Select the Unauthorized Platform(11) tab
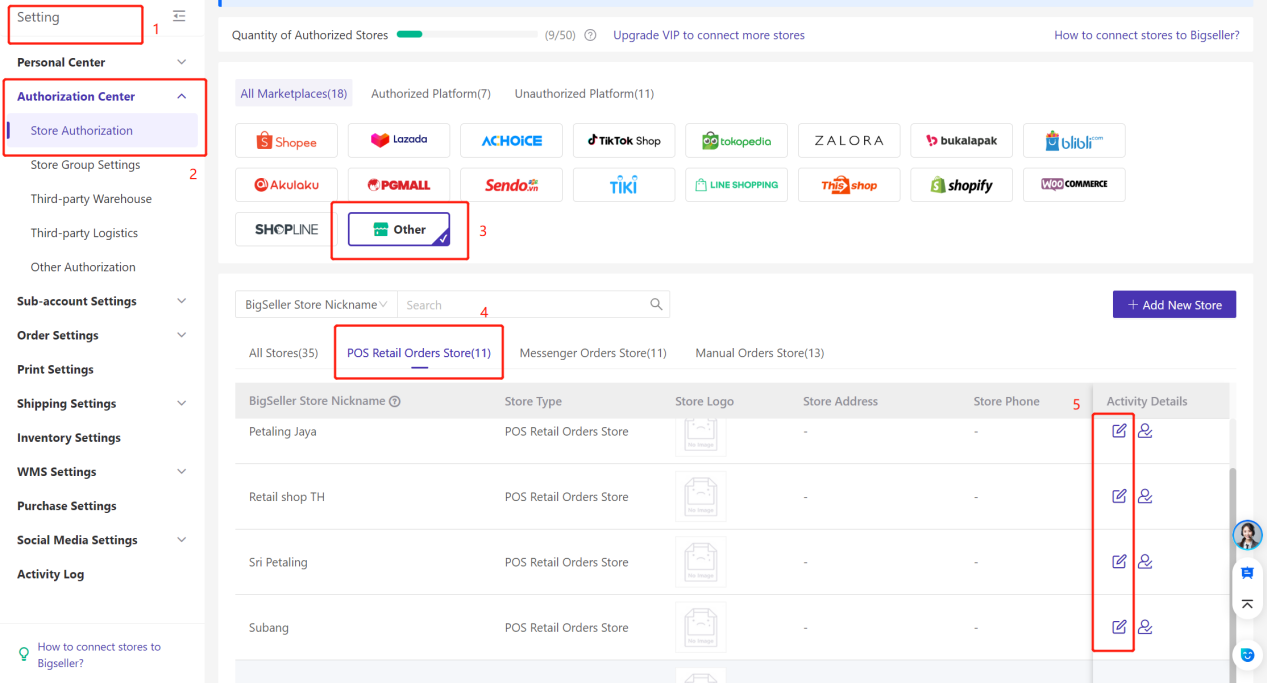The image size is (1267, 683). point(584,93)
